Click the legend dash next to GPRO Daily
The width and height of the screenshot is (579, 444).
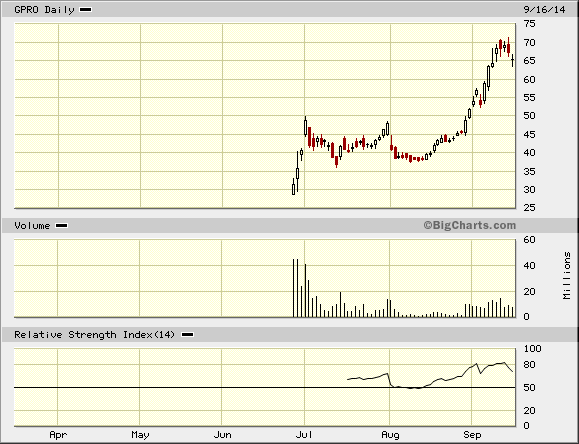pyautogui.click(x=86, y=10)
